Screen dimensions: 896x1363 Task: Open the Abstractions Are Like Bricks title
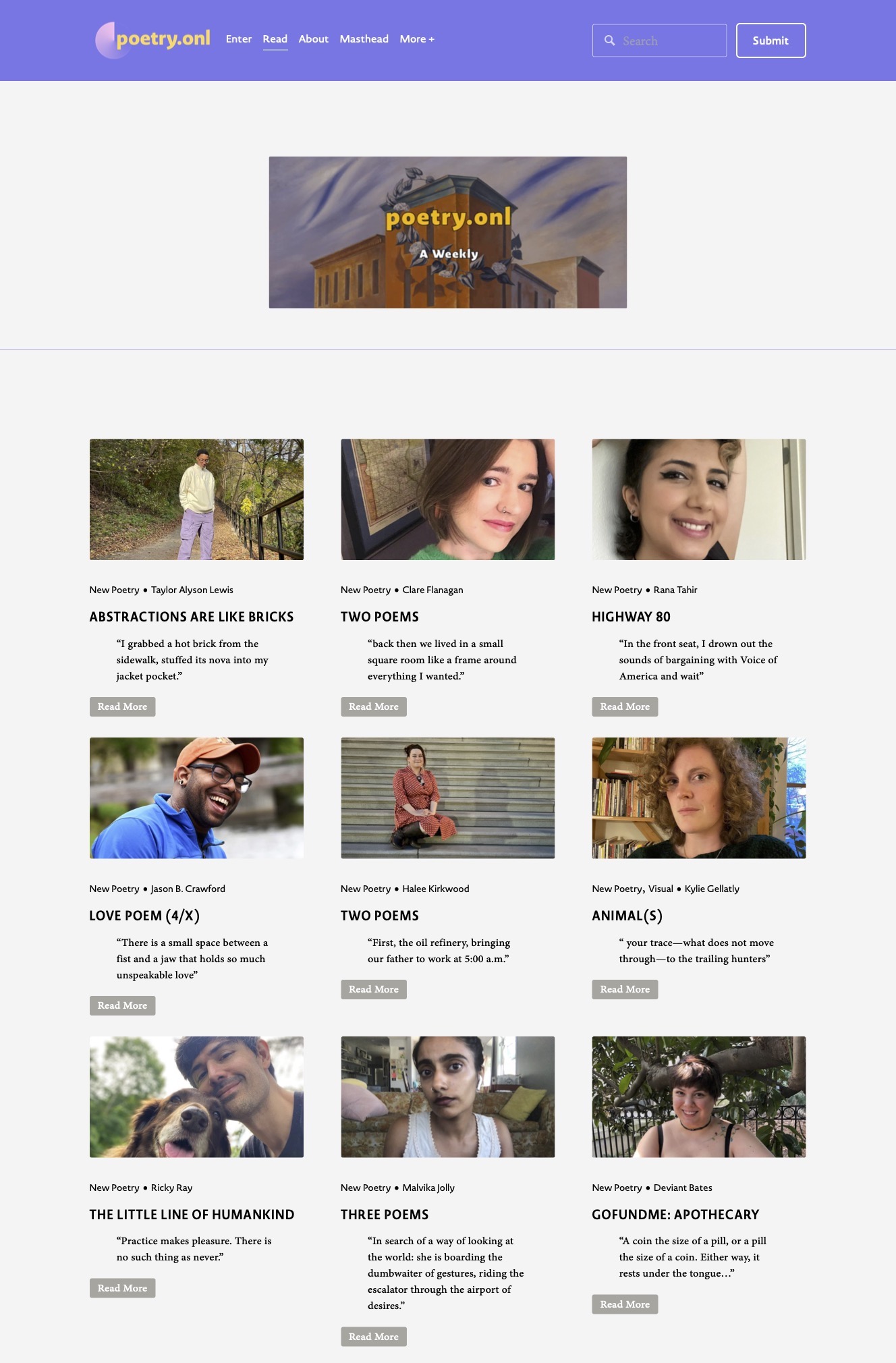tap(192, 617)
